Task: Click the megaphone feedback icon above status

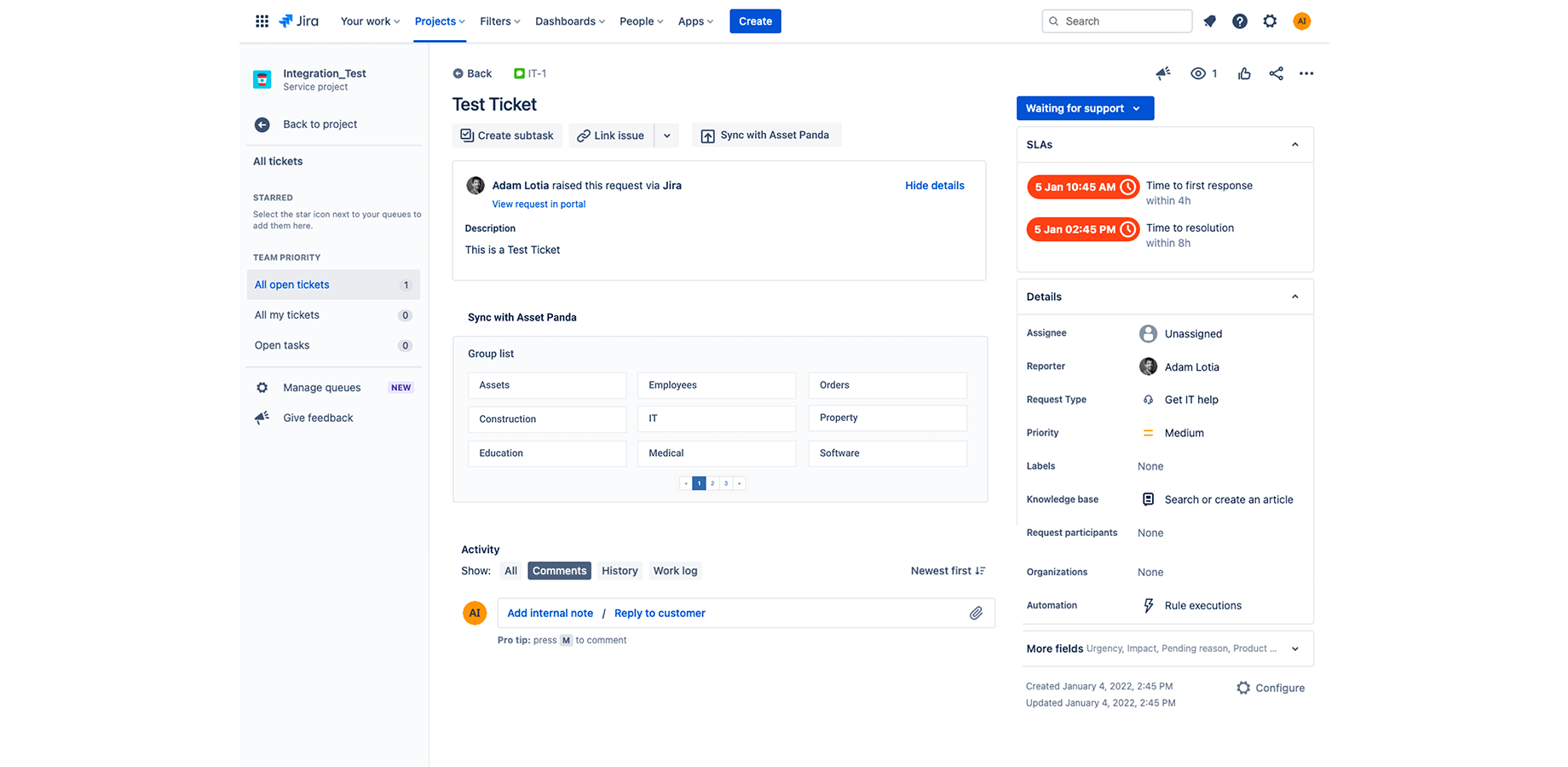Action: [1163, 73]
